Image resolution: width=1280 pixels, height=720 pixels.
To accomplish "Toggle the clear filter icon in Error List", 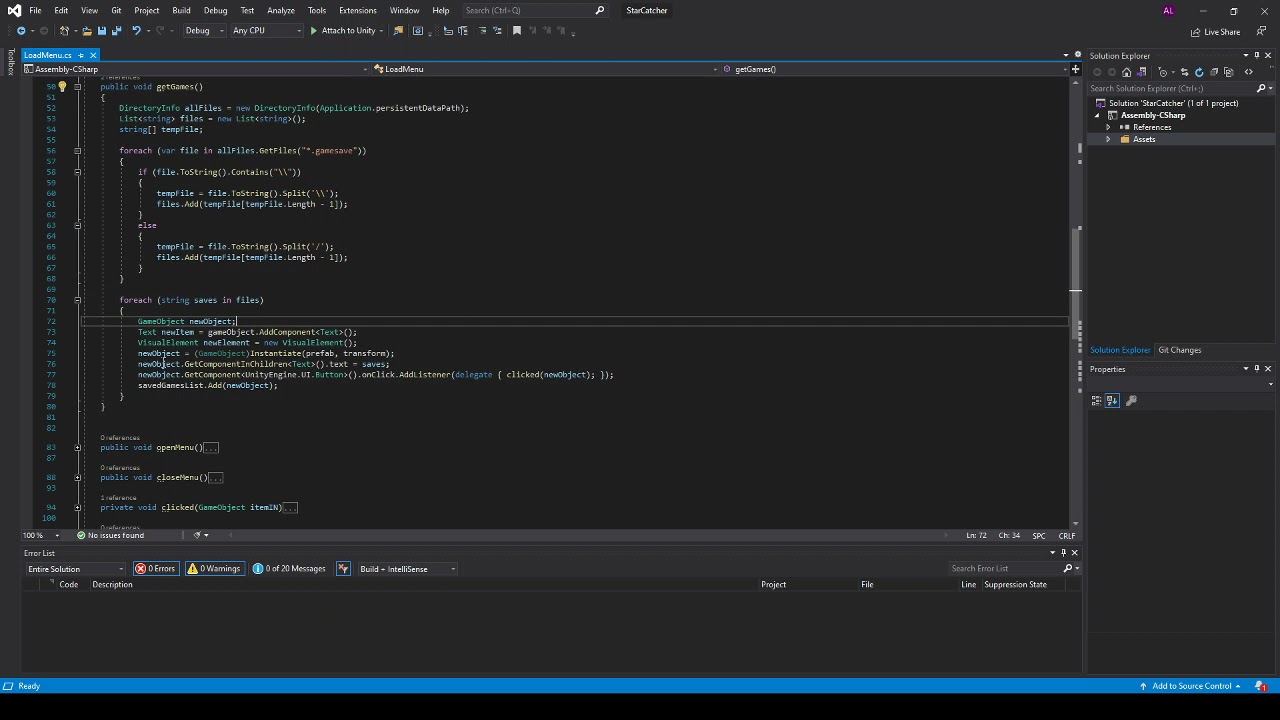I will (x=343, y=569).
